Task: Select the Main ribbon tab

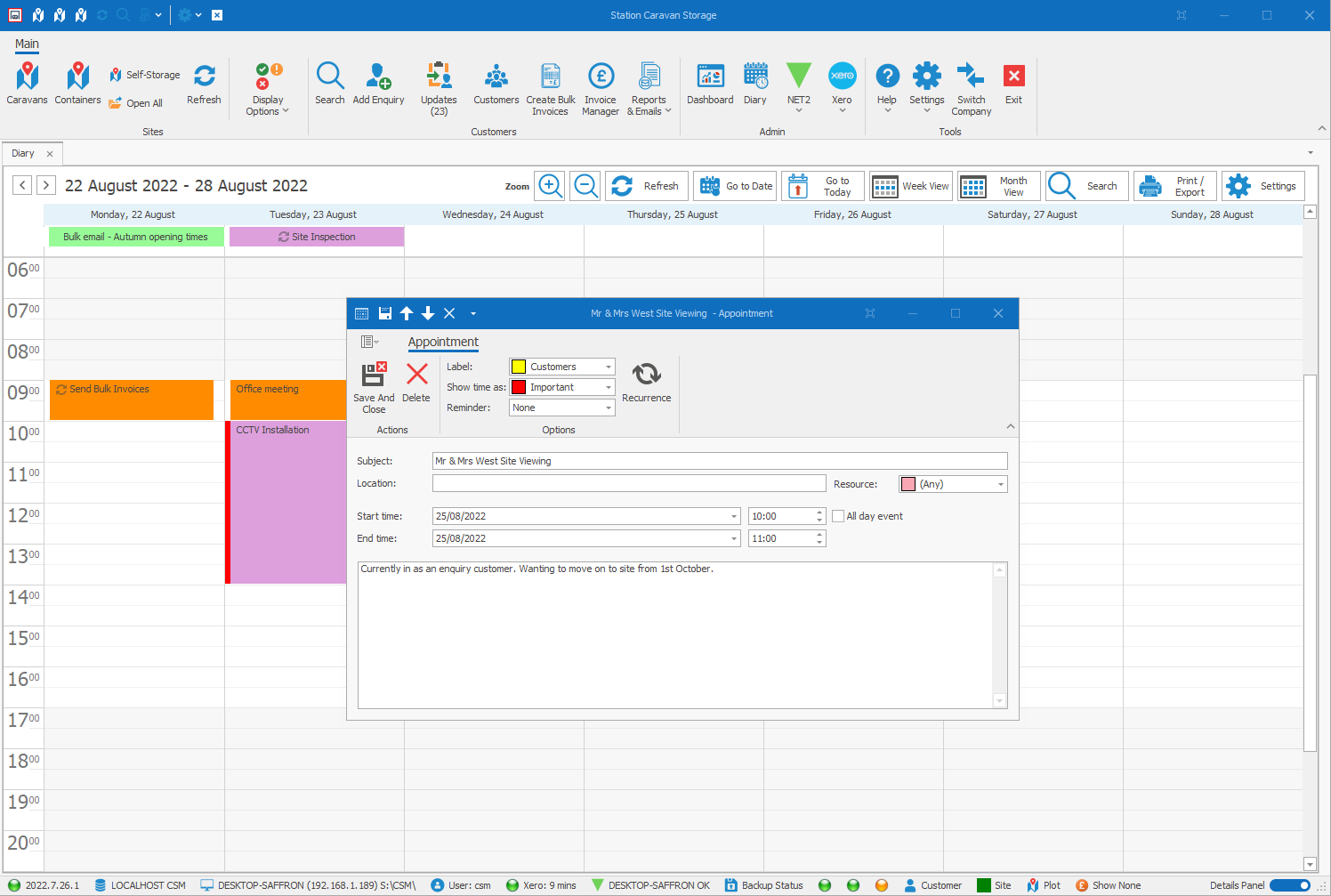Action: click(27, 44)
